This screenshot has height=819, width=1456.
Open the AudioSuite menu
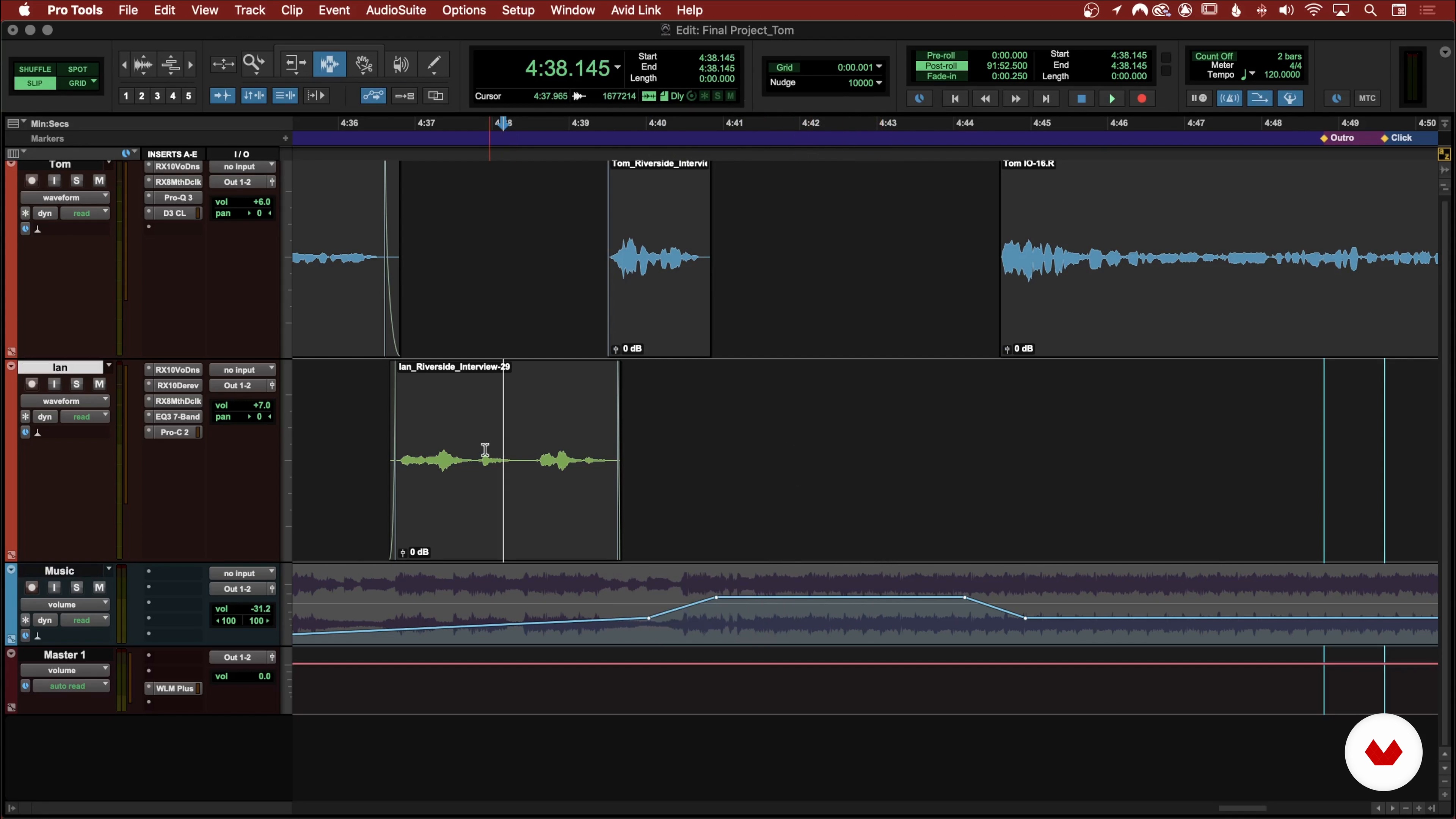click(395, 10)
